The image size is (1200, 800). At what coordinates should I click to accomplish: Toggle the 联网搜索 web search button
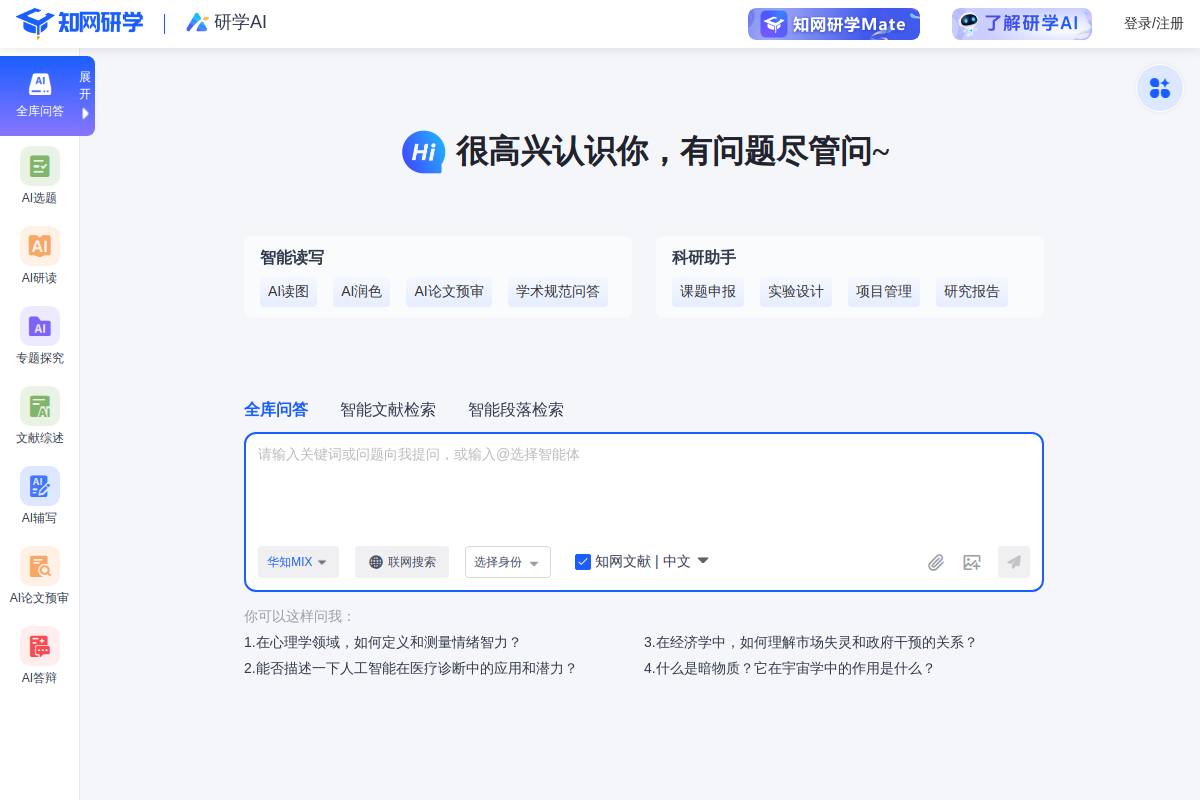[x=402, y=562]
